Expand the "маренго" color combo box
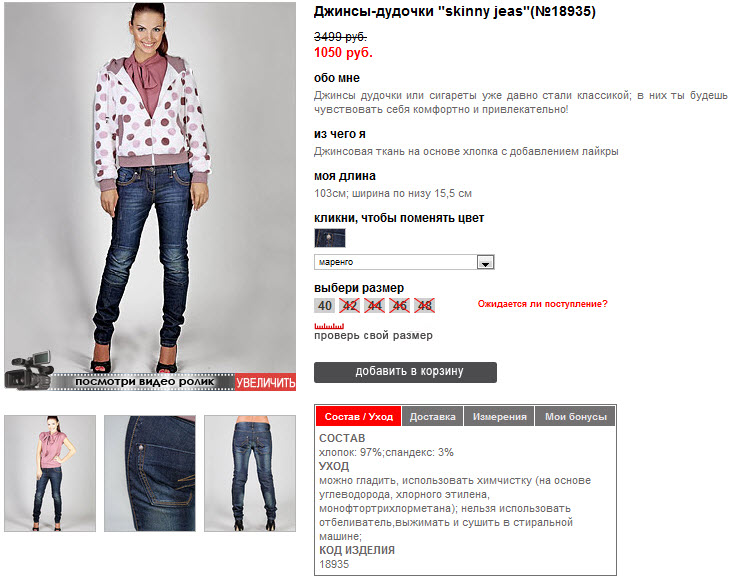The image size is (731, 577). [x=404, y=262]
